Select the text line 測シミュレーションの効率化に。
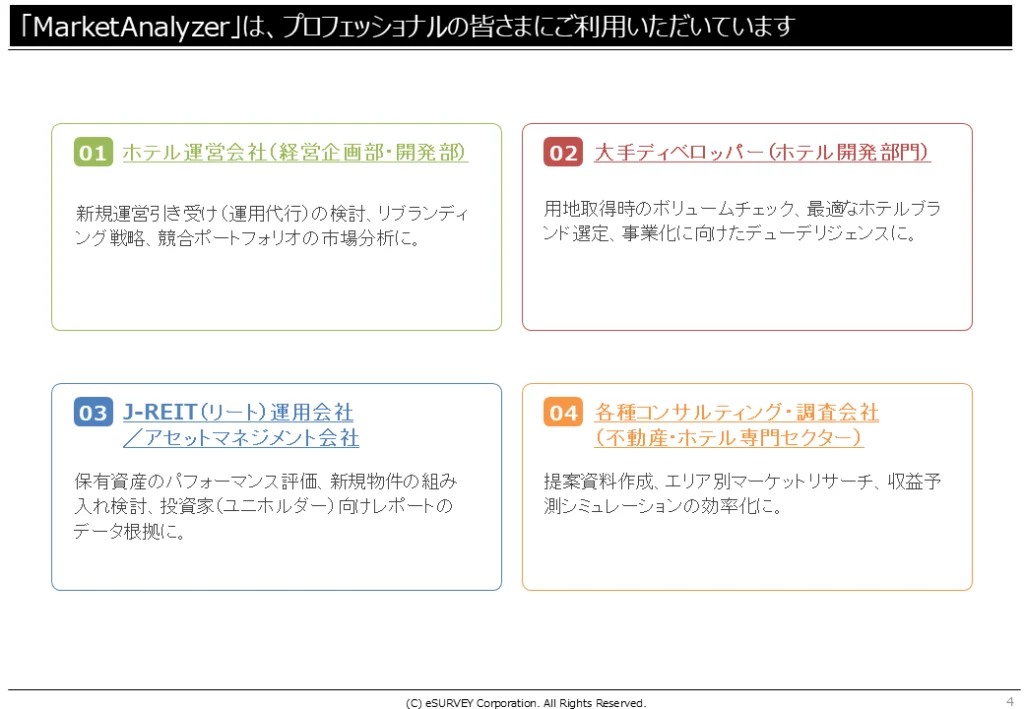 click(662, 506)
